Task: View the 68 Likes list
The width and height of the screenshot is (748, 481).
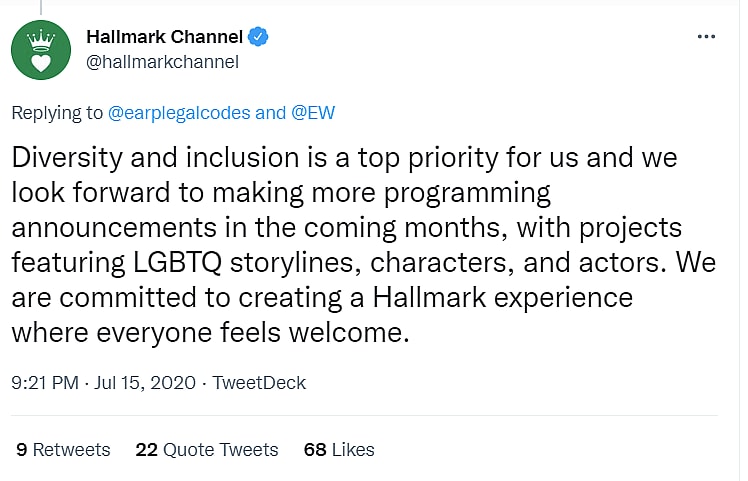Action: [x=338, y=450]
